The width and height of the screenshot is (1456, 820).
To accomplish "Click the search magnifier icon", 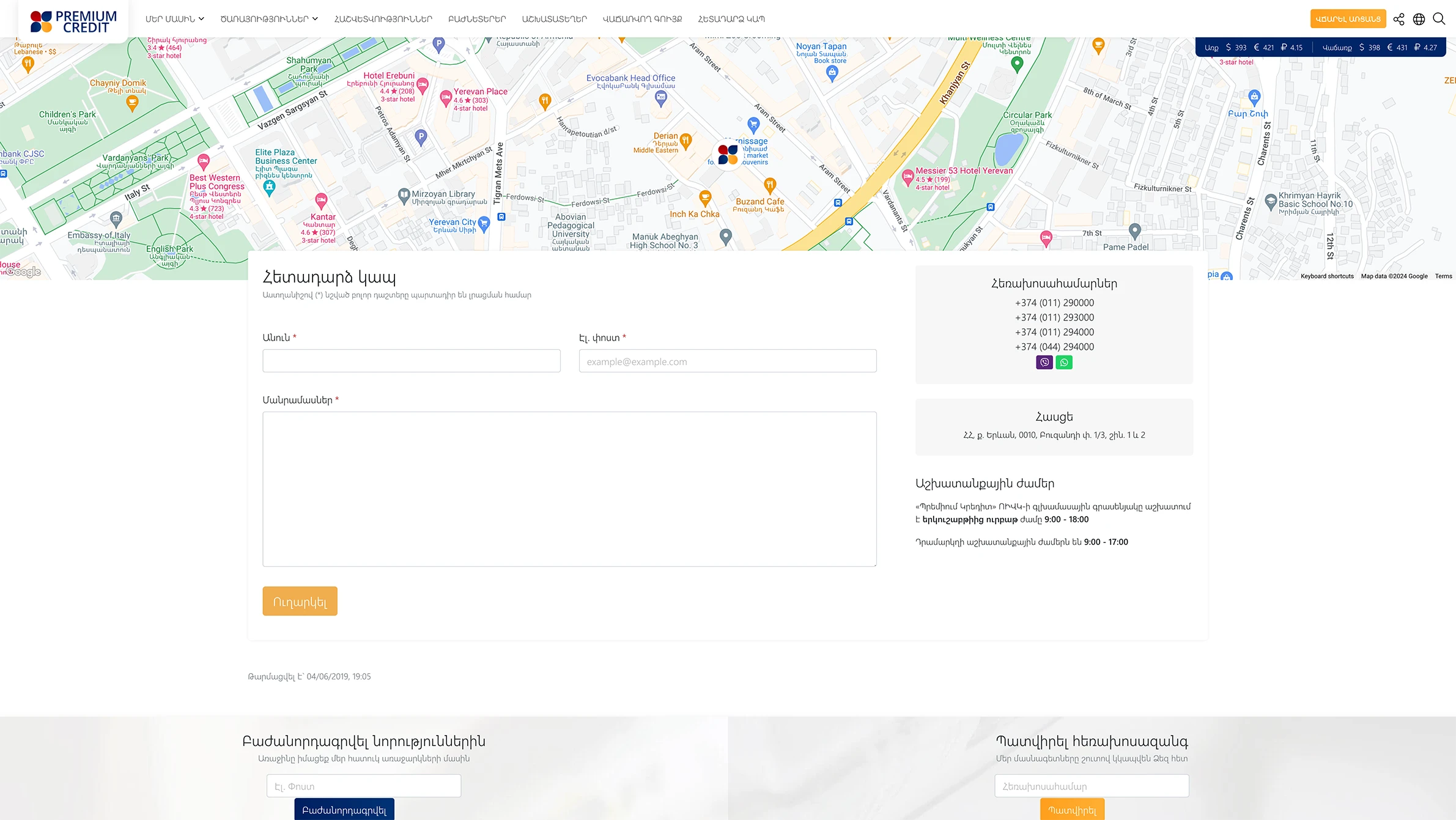I will coord(1439,19).
